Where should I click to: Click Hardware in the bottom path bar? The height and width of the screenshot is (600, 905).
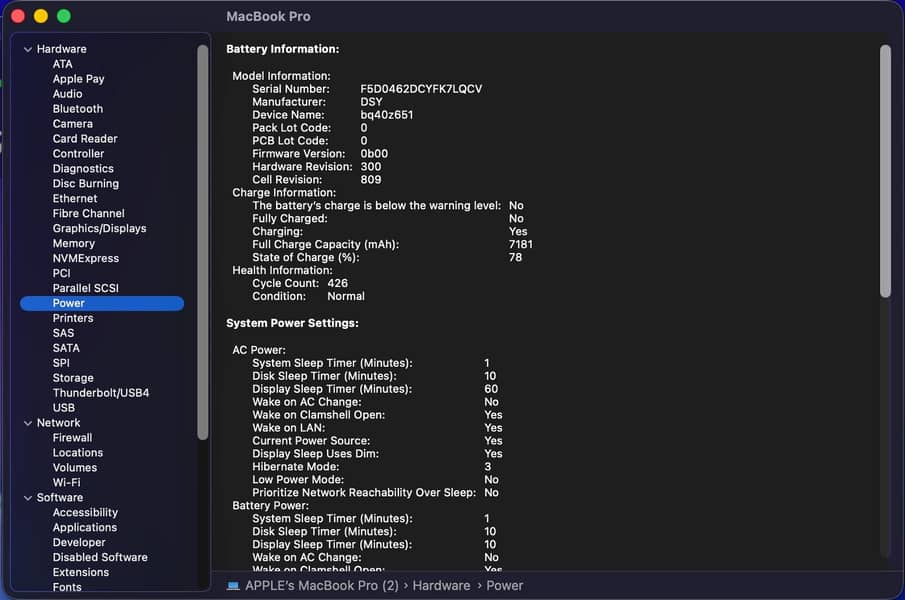(x=442, y=586)
